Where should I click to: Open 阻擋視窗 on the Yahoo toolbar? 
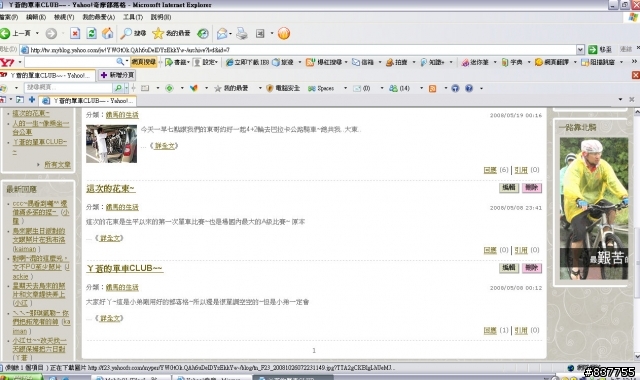(x=598, y=62)
